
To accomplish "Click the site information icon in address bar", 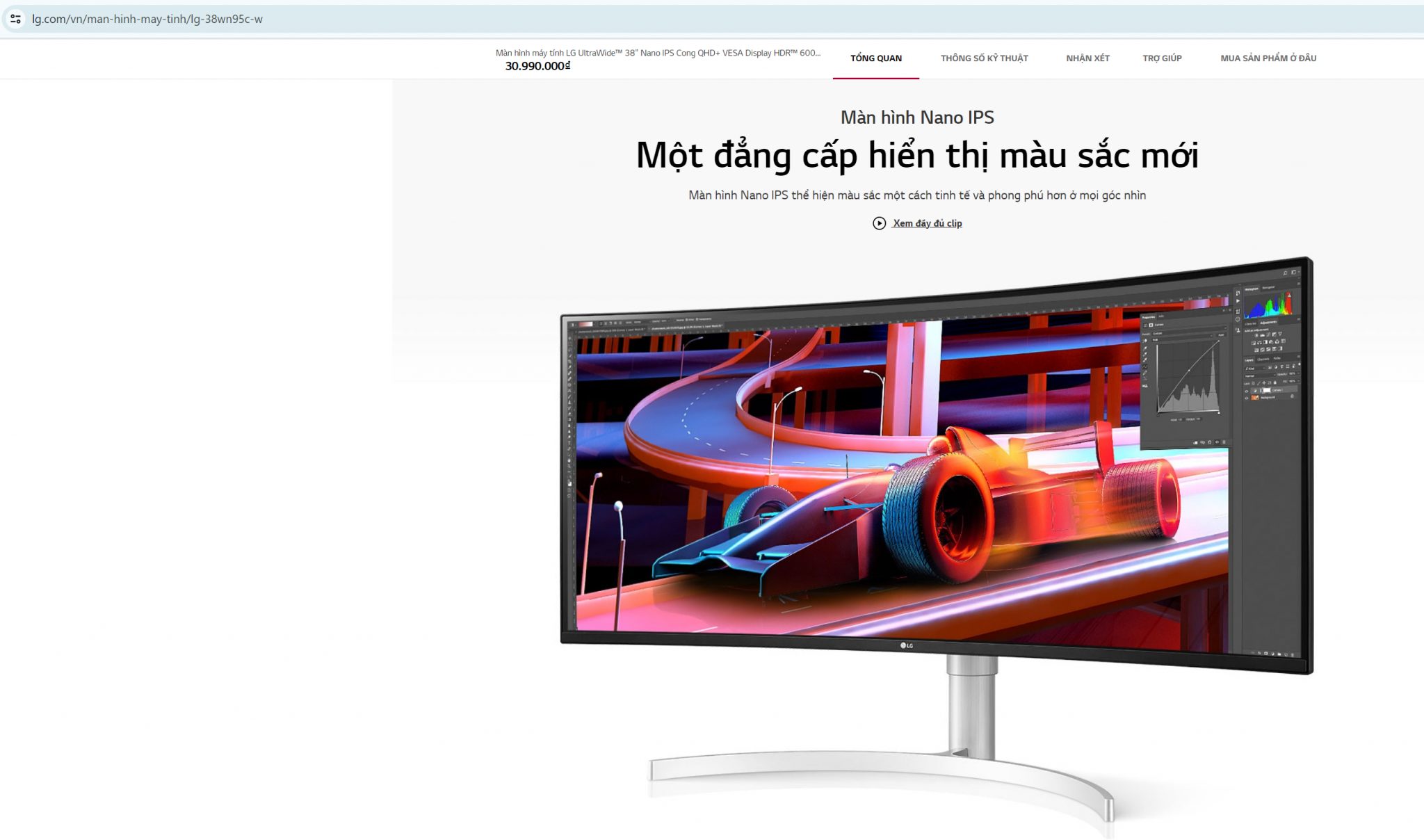I will coord(15,19).
